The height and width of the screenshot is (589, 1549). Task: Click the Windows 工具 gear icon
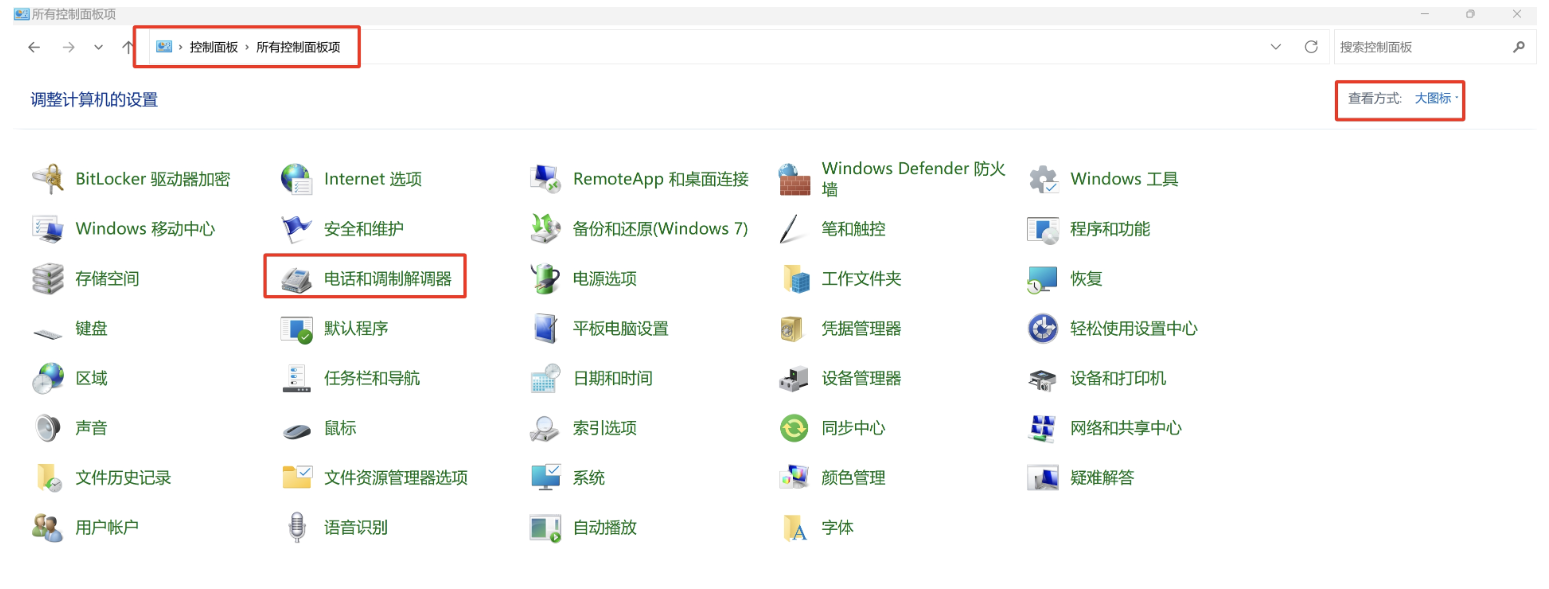1043,179
